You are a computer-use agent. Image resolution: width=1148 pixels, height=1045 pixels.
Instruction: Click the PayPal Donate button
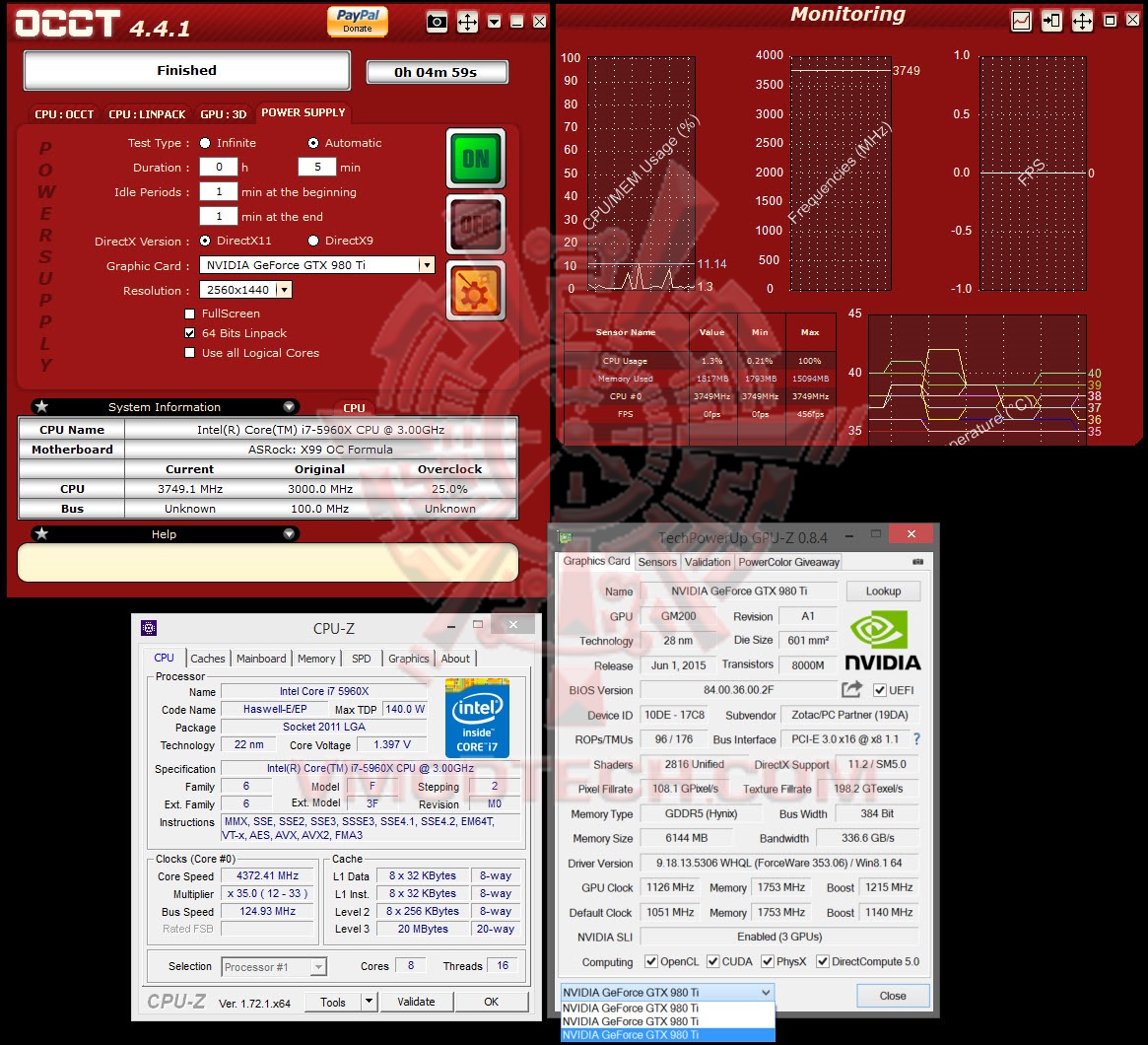(358, 21)
